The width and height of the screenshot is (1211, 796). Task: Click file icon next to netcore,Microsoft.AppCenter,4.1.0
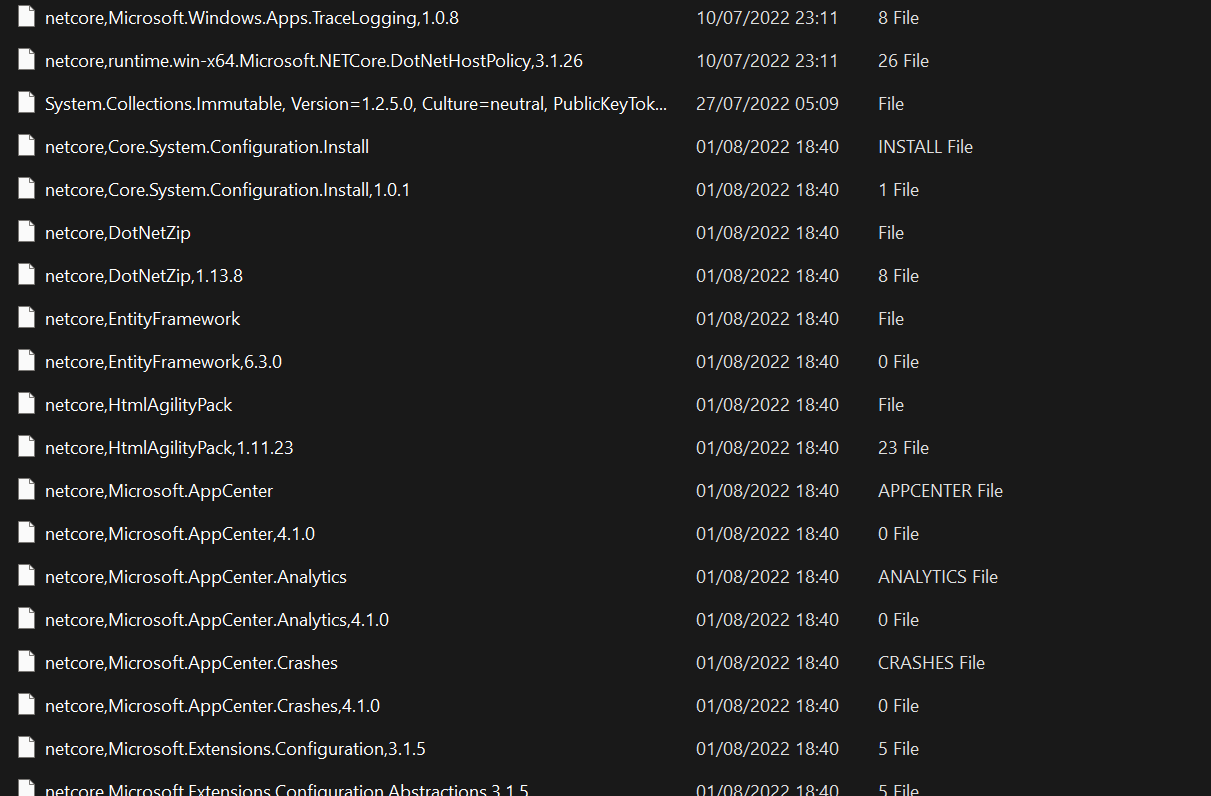[x=27, y=534]
